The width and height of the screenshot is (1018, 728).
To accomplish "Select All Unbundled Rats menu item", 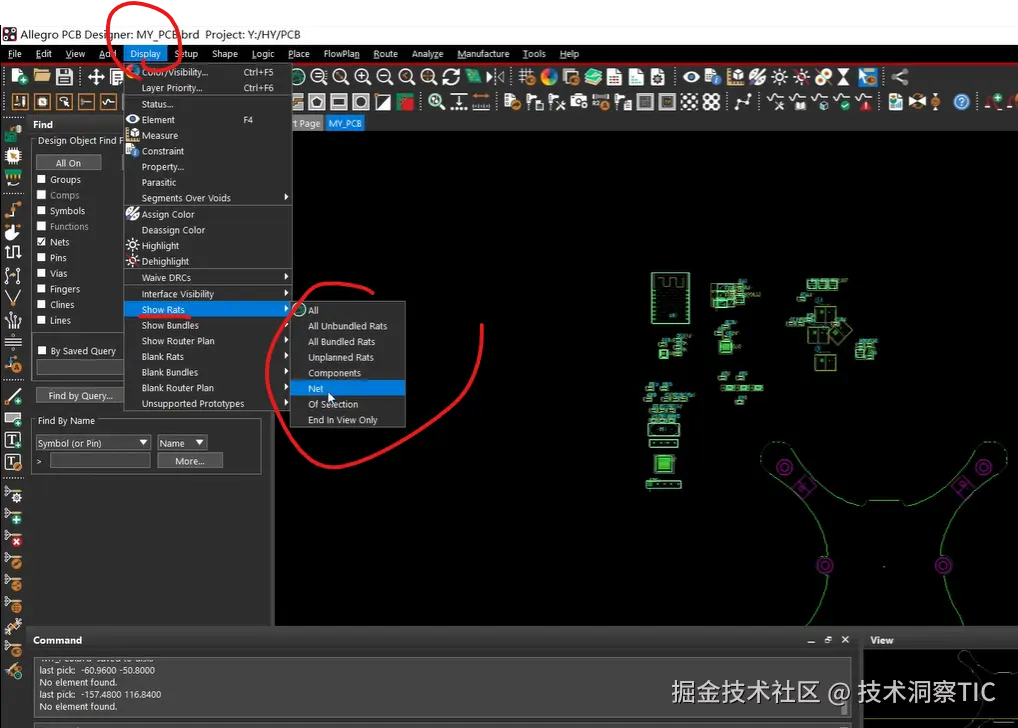I will (347, 326).
